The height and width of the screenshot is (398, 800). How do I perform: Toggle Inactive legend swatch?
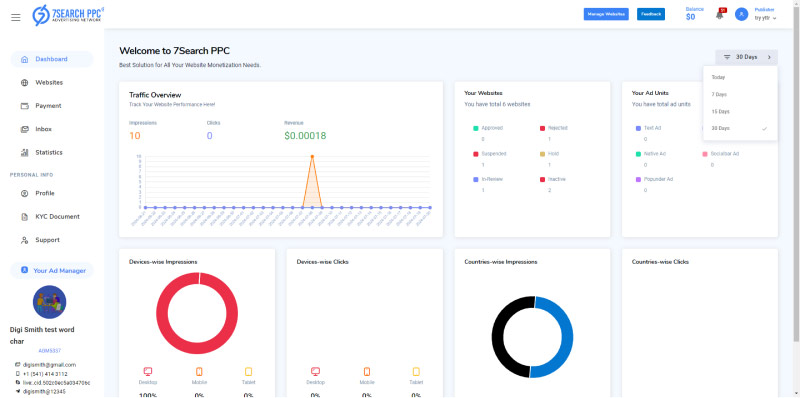pos(542,180)
